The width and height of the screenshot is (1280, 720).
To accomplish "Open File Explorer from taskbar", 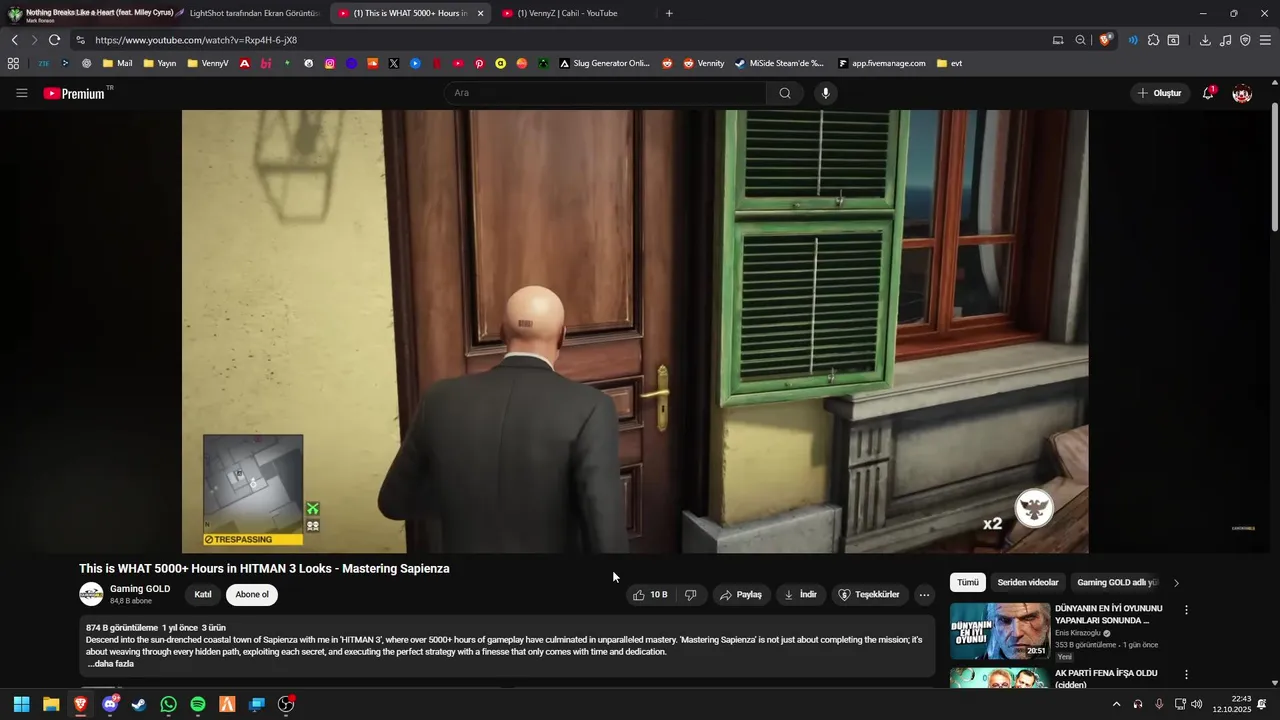I will (x=51, y=704).
